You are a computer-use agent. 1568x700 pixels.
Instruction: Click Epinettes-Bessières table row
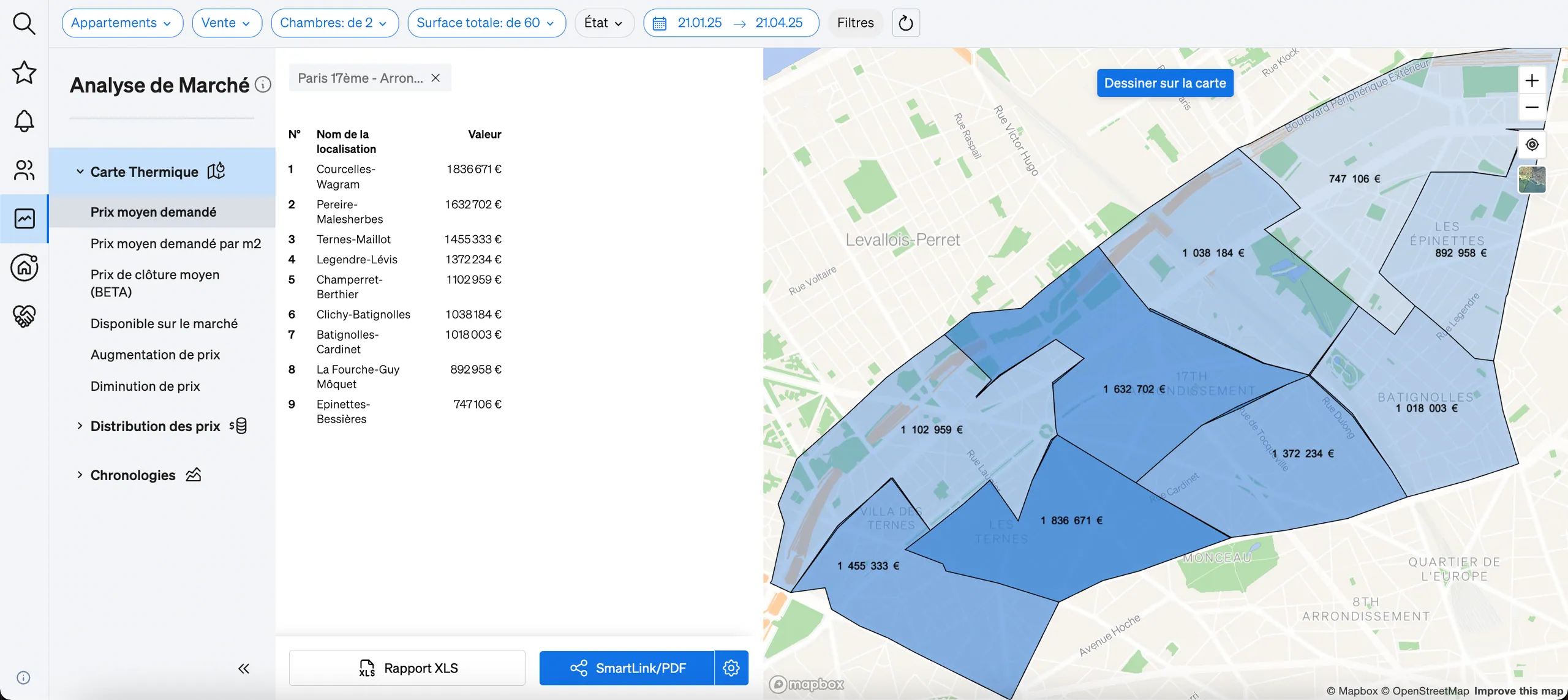[395, 412]
